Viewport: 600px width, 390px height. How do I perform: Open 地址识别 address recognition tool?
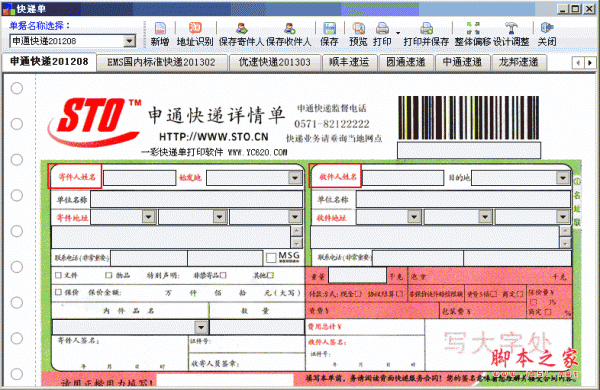click(x=195, y=28)
